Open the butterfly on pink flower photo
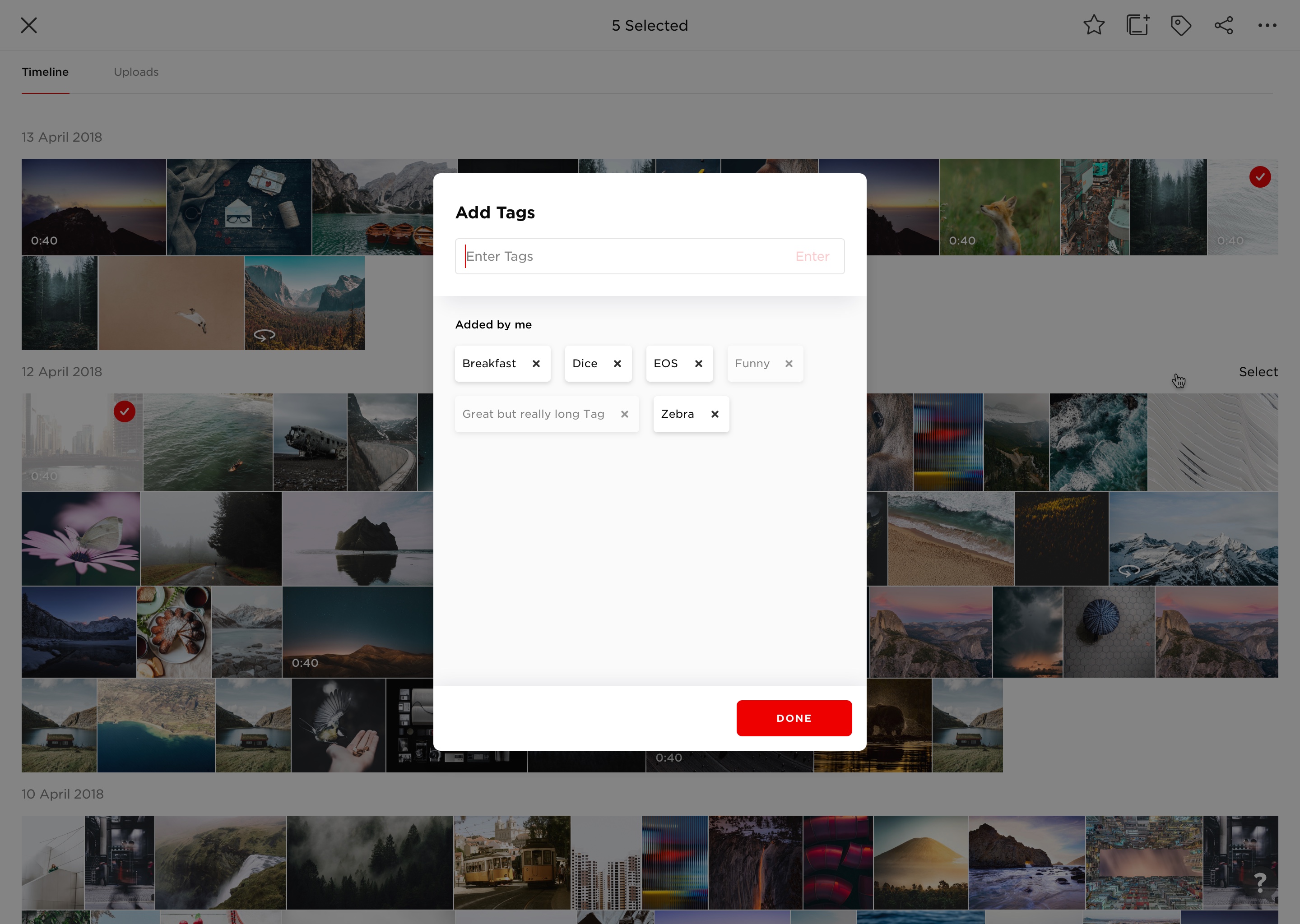 click(80, 538)
